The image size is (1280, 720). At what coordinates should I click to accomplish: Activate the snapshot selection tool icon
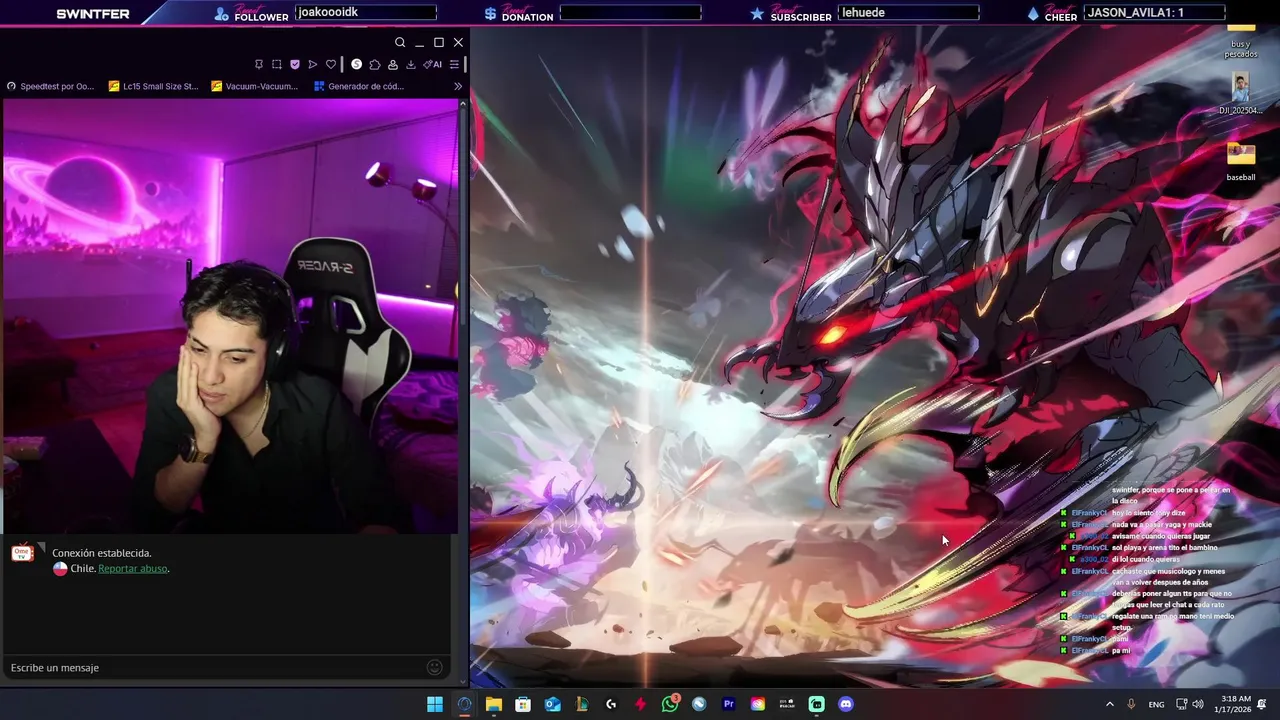coord(277,64)
